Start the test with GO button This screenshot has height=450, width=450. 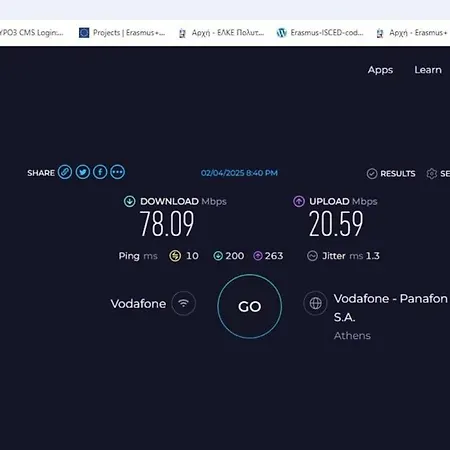(x=250, y=306)
